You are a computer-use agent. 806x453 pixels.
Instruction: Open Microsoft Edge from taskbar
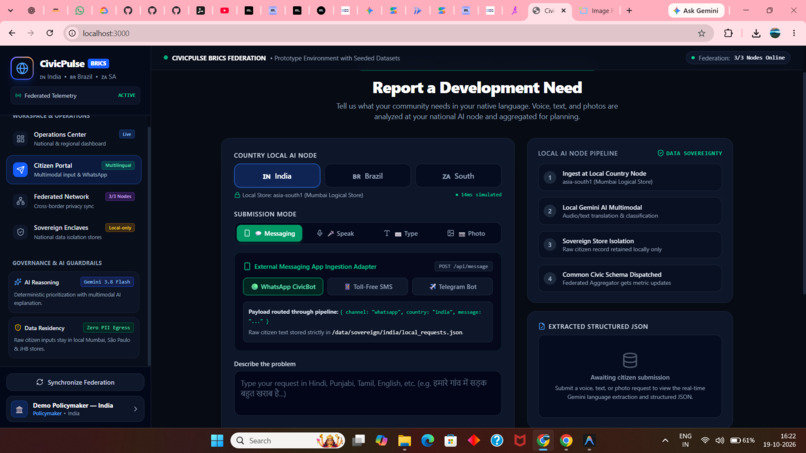428,441
